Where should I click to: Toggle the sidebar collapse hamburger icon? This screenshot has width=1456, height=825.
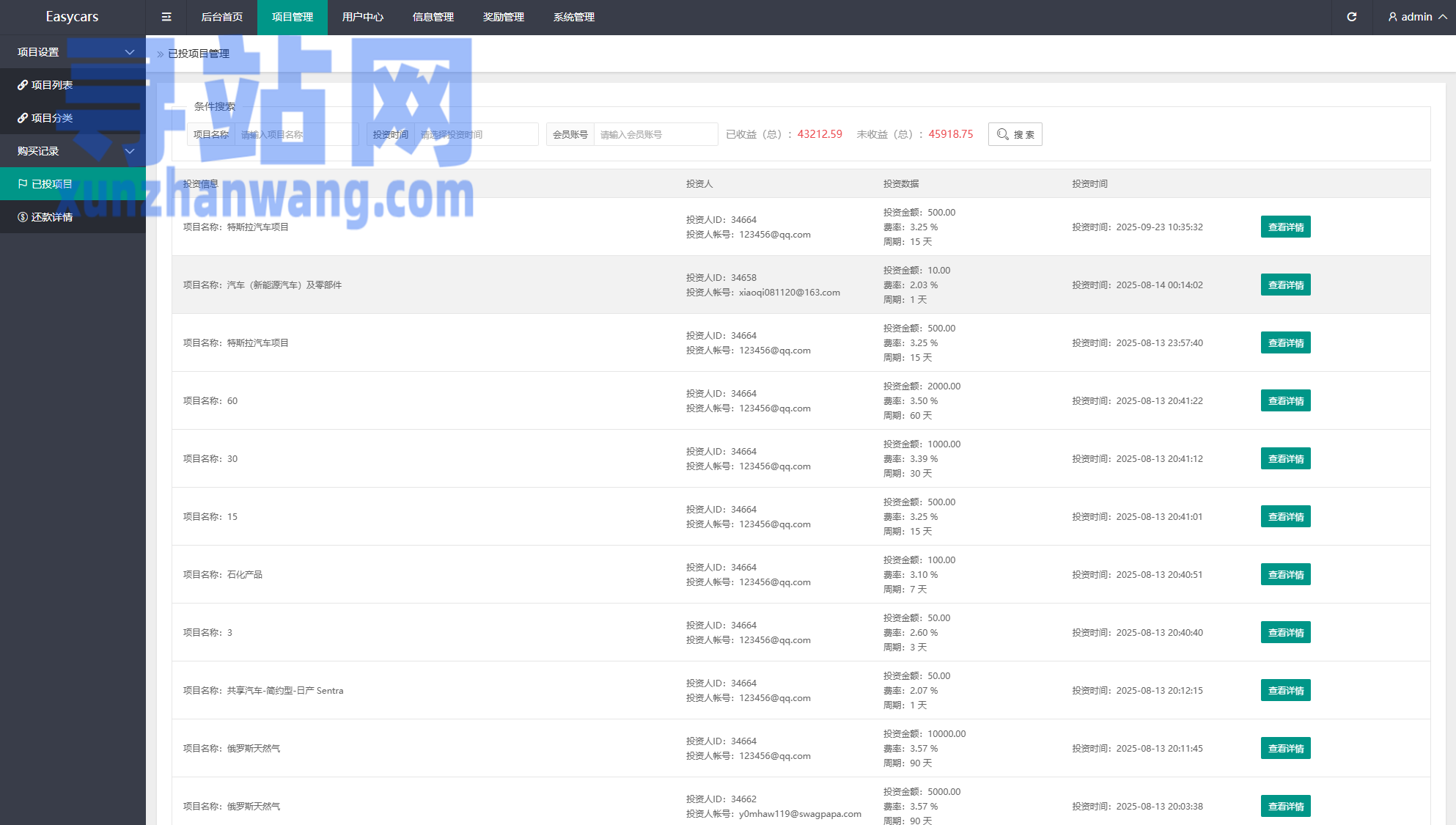166,17
